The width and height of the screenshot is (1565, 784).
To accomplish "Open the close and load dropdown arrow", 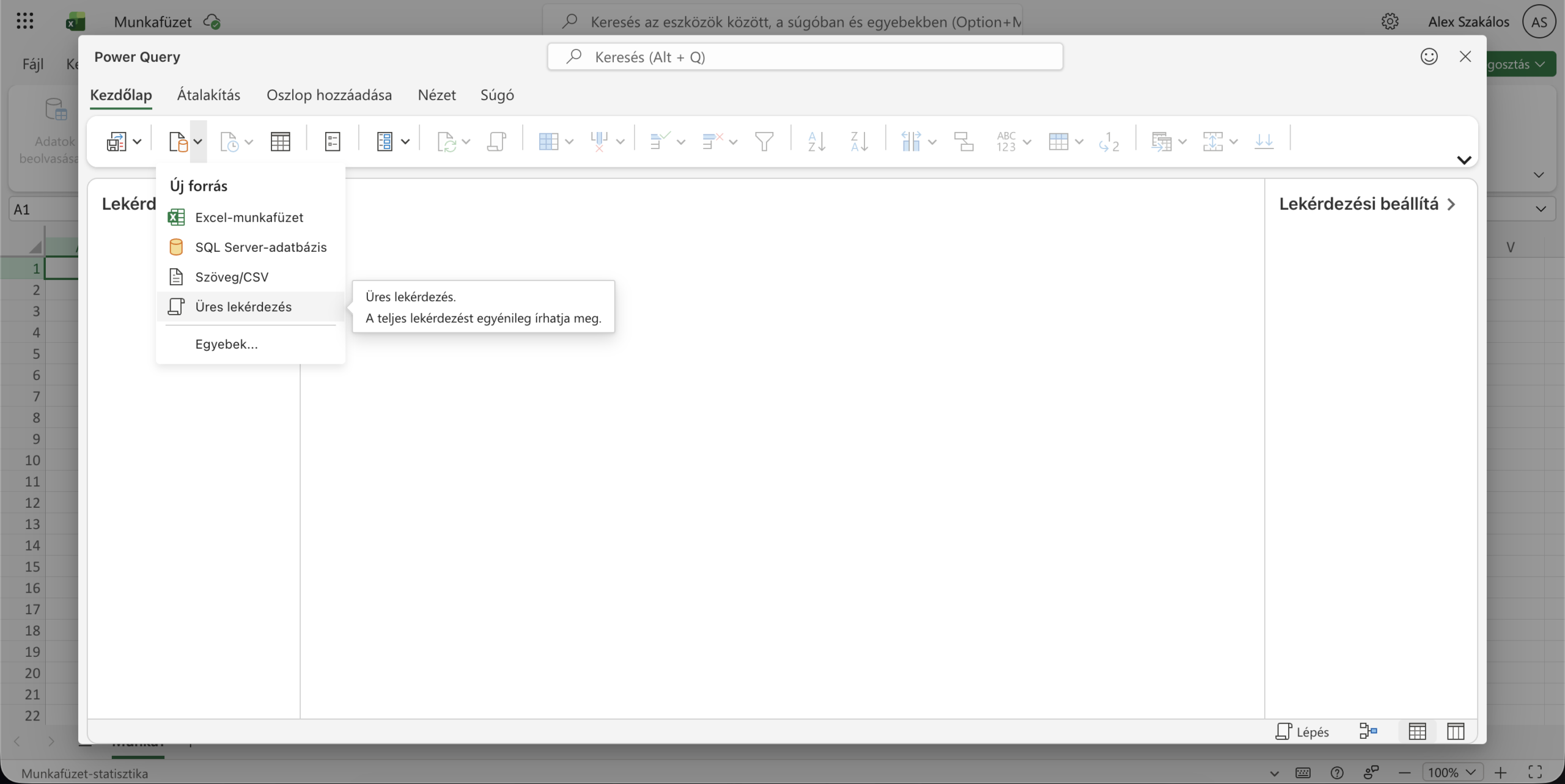I will 137,142.
